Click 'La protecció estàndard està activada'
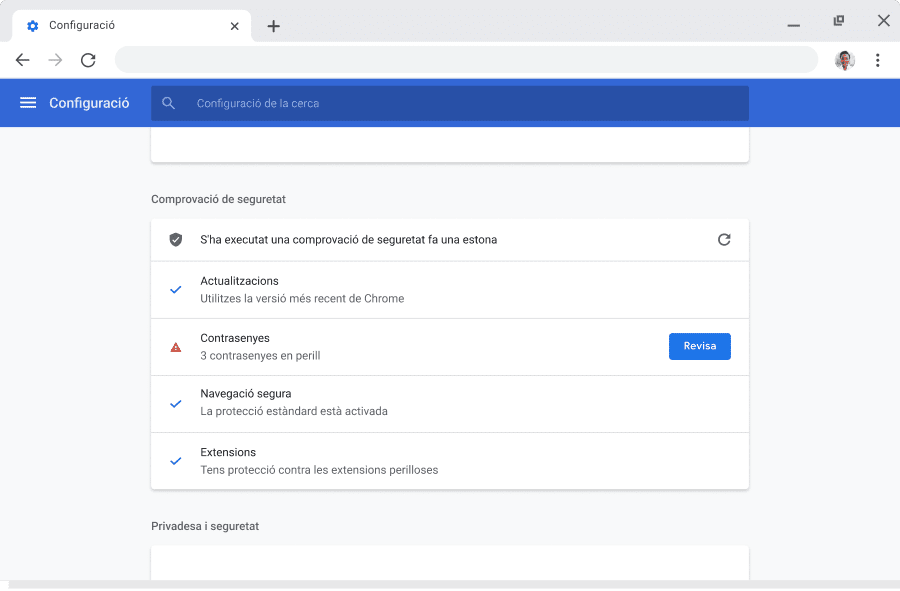900x591 pixels. (x=294, y=411)
